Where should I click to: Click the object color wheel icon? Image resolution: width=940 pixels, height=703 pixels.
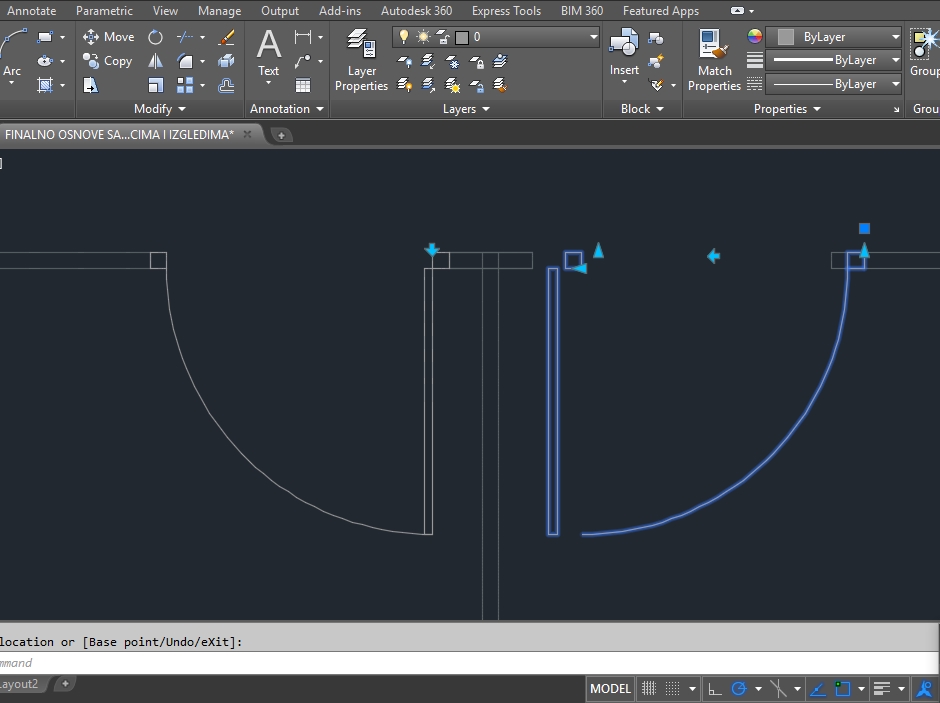tap(755, 37)
